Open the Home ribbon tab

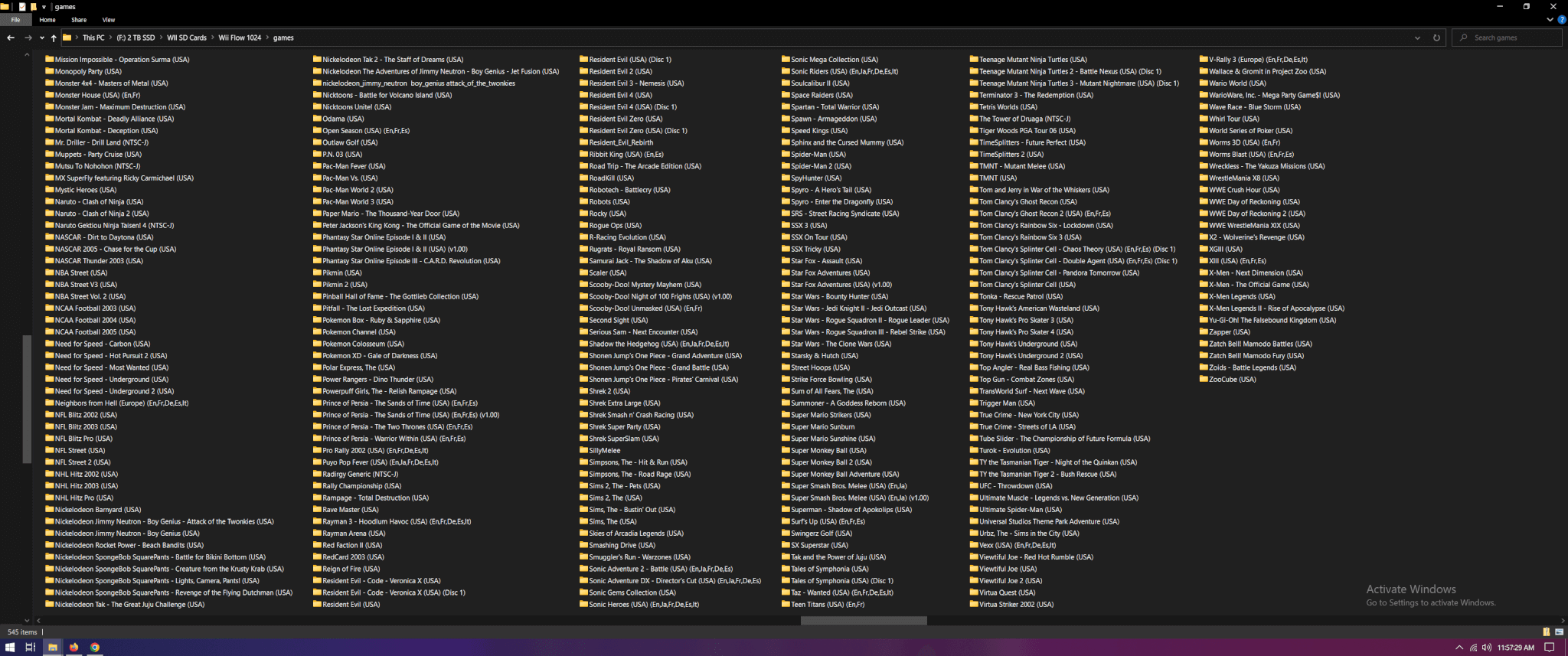pyautogui.click(x=47, y=20)
